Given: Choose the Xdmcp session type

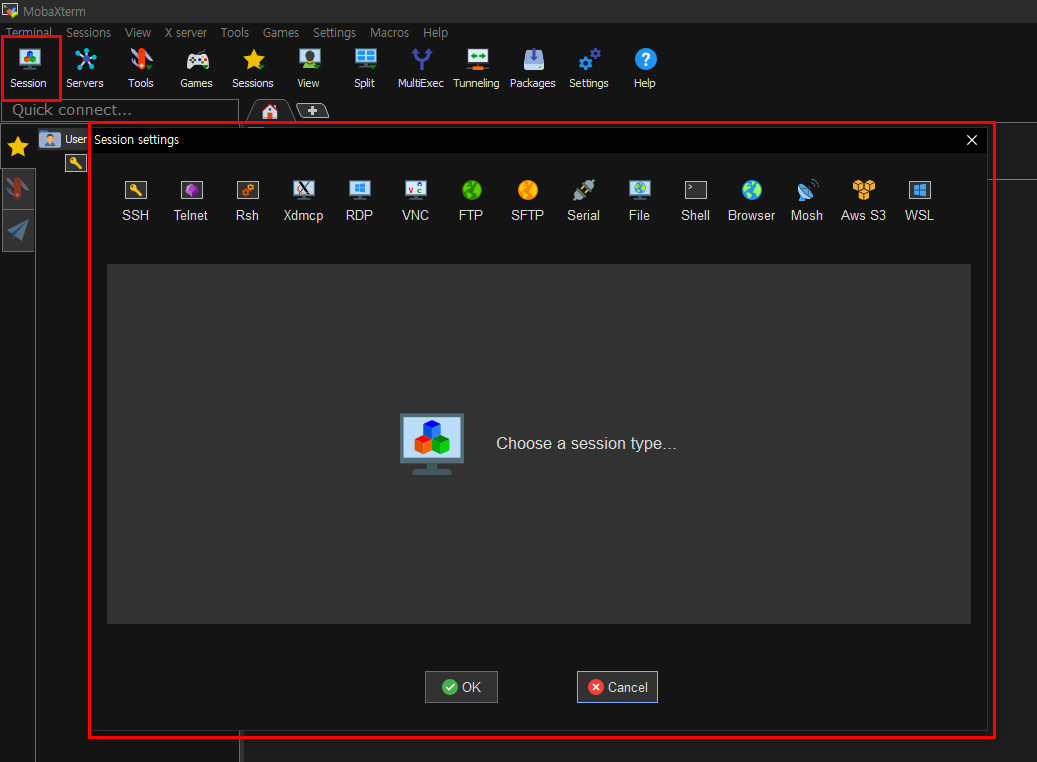Looking at the screenshot, I should point(304,201).
